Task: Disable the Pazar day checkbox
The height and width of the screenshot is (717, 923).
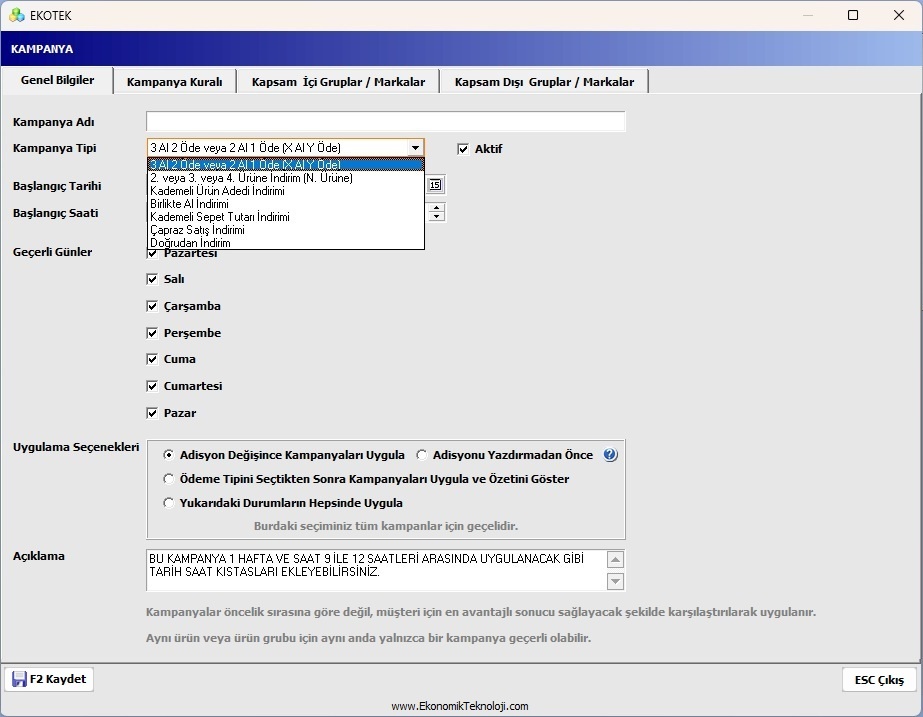Action: 153,413
